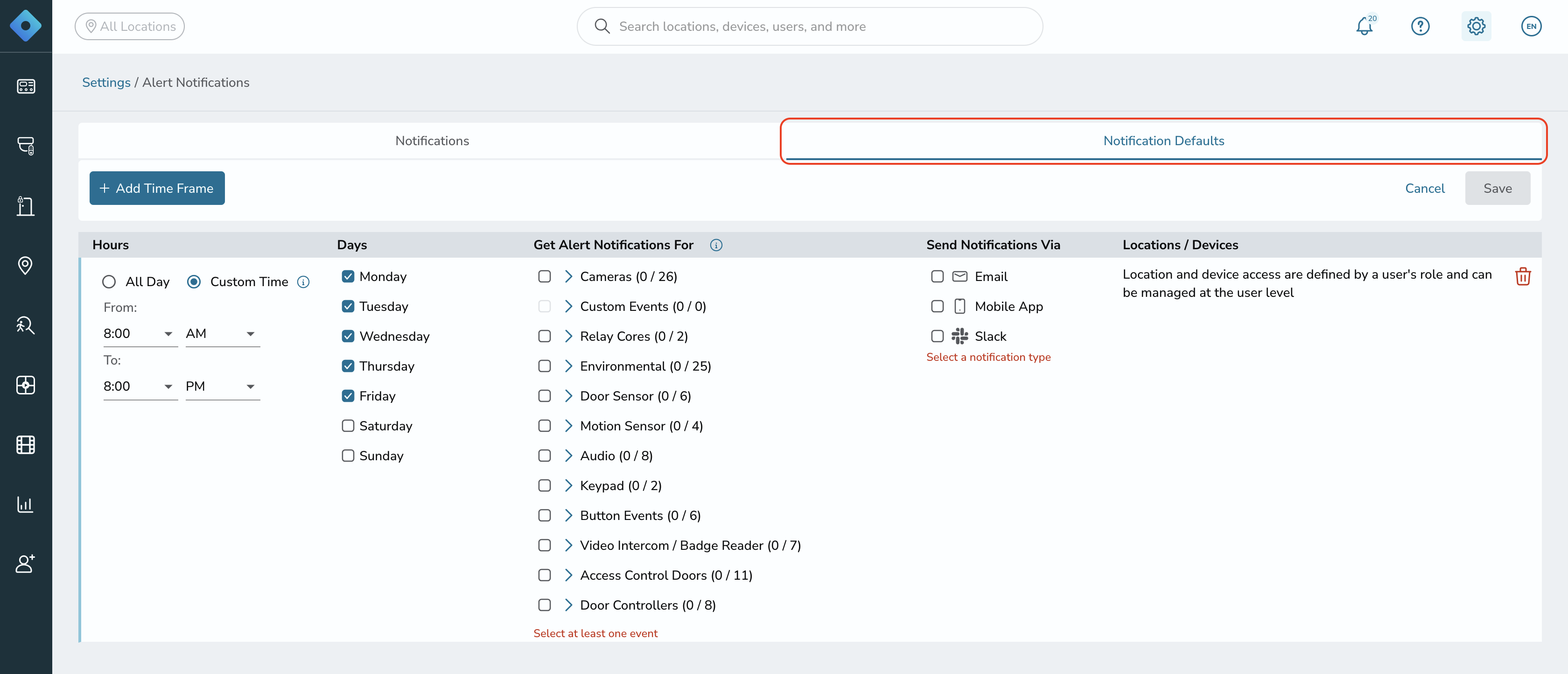Uncheck the Wednesday checkbox
Viewport: 1568px width, 674px height.
pos(348,336)
